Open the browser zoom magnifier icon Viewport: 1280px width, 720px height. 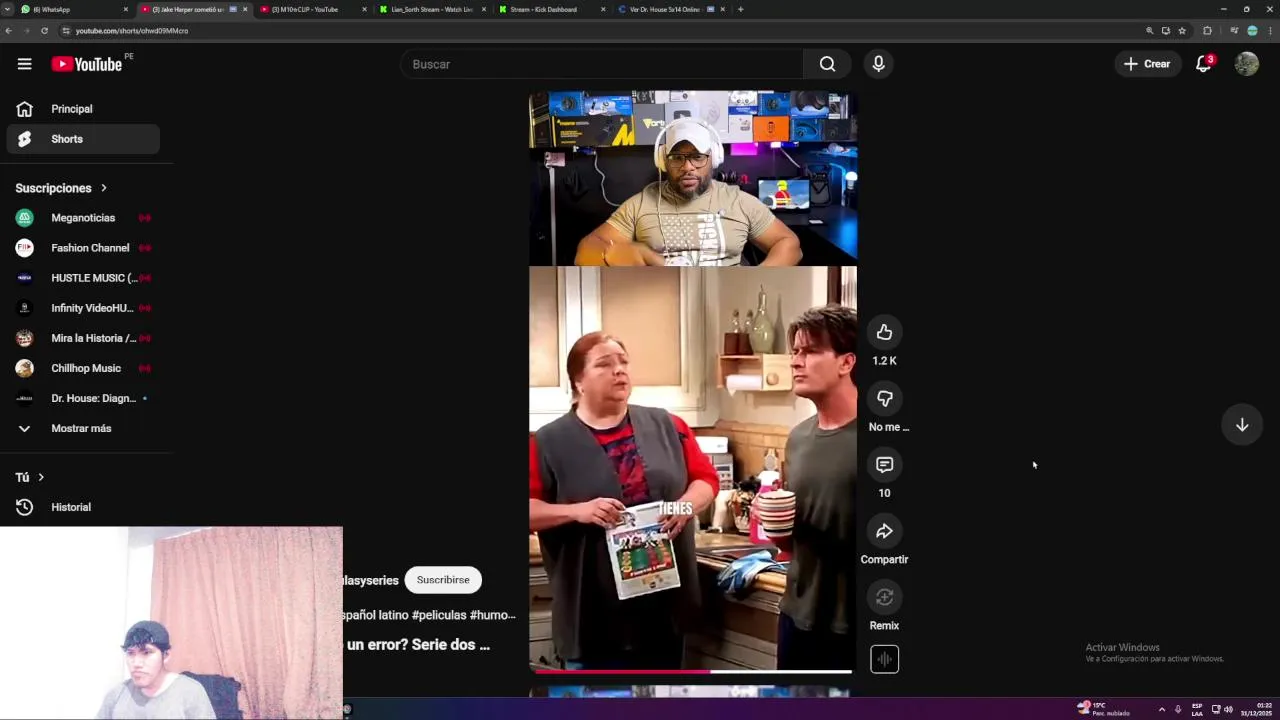click(1150, 31)
